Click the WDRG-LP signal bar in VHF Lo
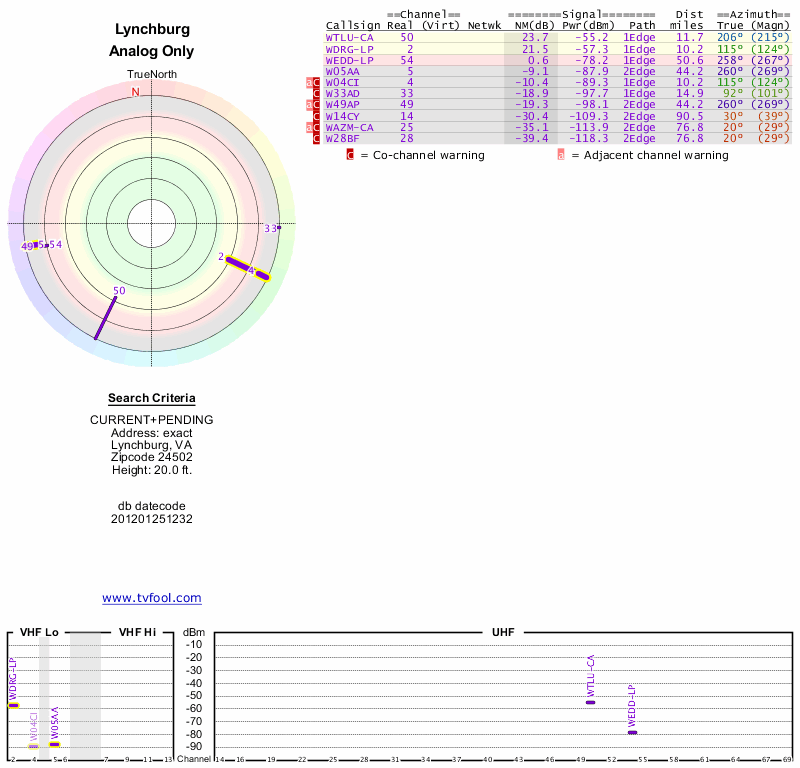 pos(13,705)
